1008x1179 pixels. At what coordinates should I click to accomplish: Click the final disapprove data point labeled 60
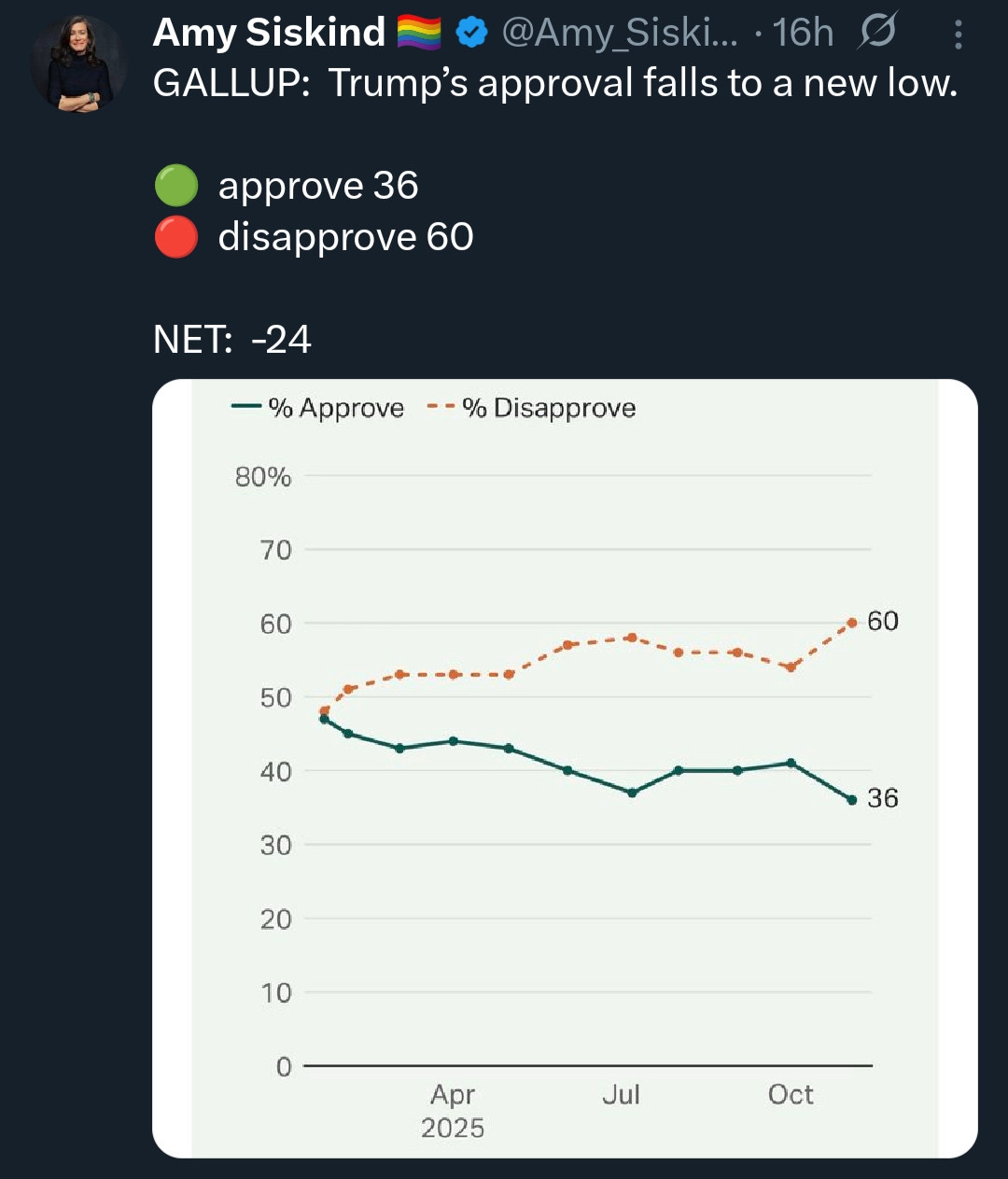click(x=851, y=623)
